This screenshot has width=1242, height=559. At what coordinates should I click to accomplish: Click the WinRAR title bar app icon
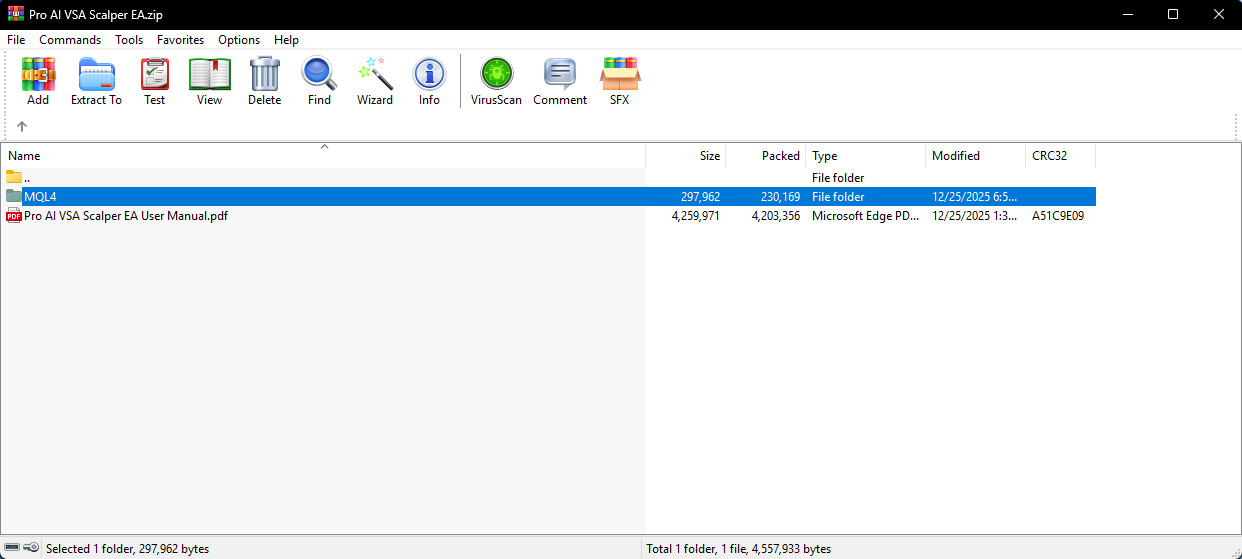[x=16, y=14]
